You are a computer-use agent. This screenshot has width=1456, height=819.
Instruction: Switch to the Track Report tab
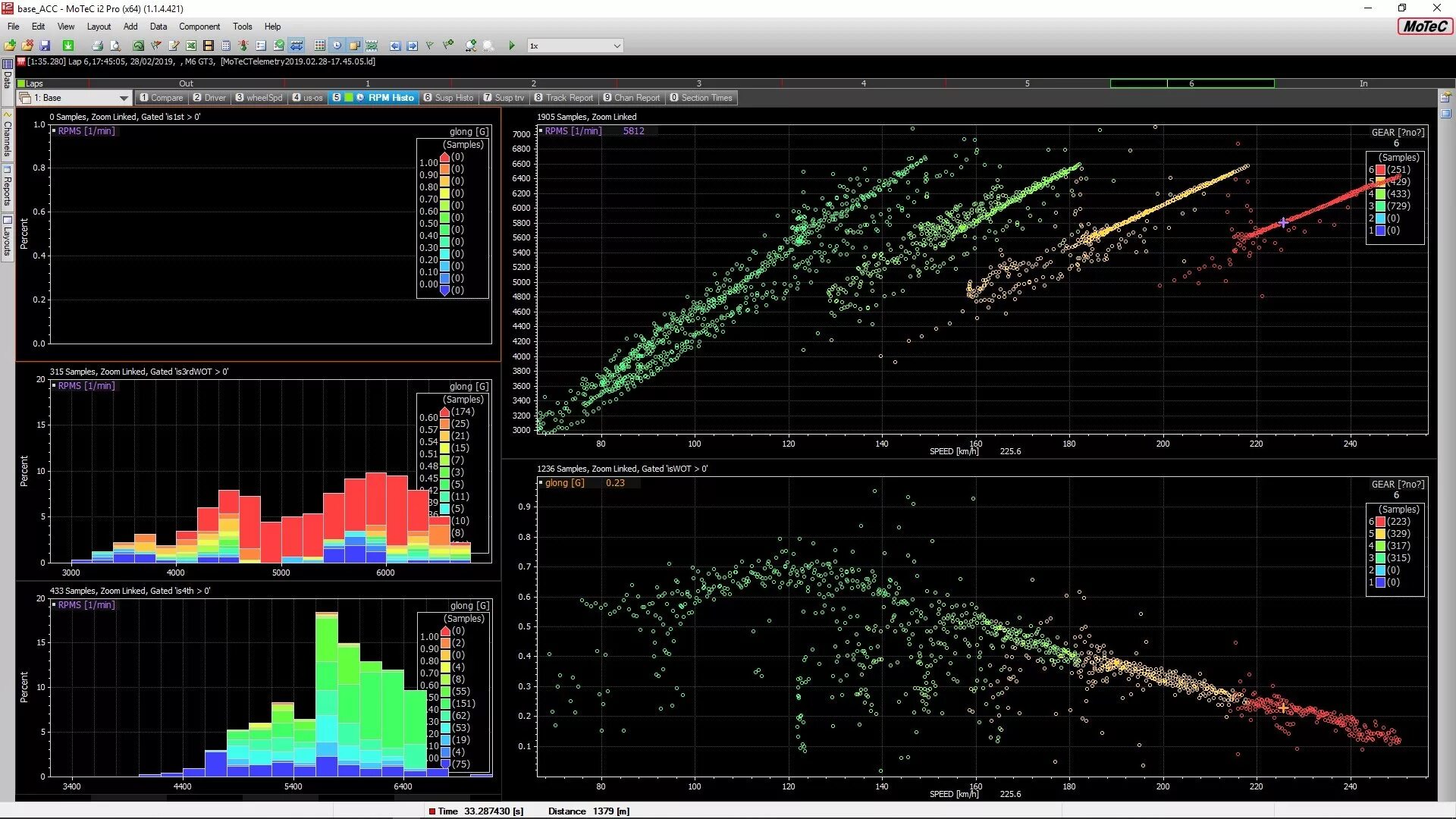pos(563,98)
